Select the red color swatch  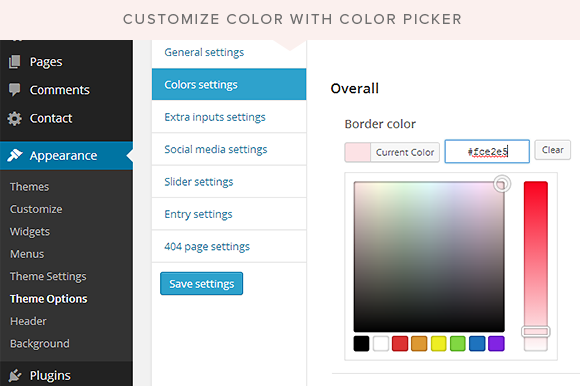coord(400,343)
